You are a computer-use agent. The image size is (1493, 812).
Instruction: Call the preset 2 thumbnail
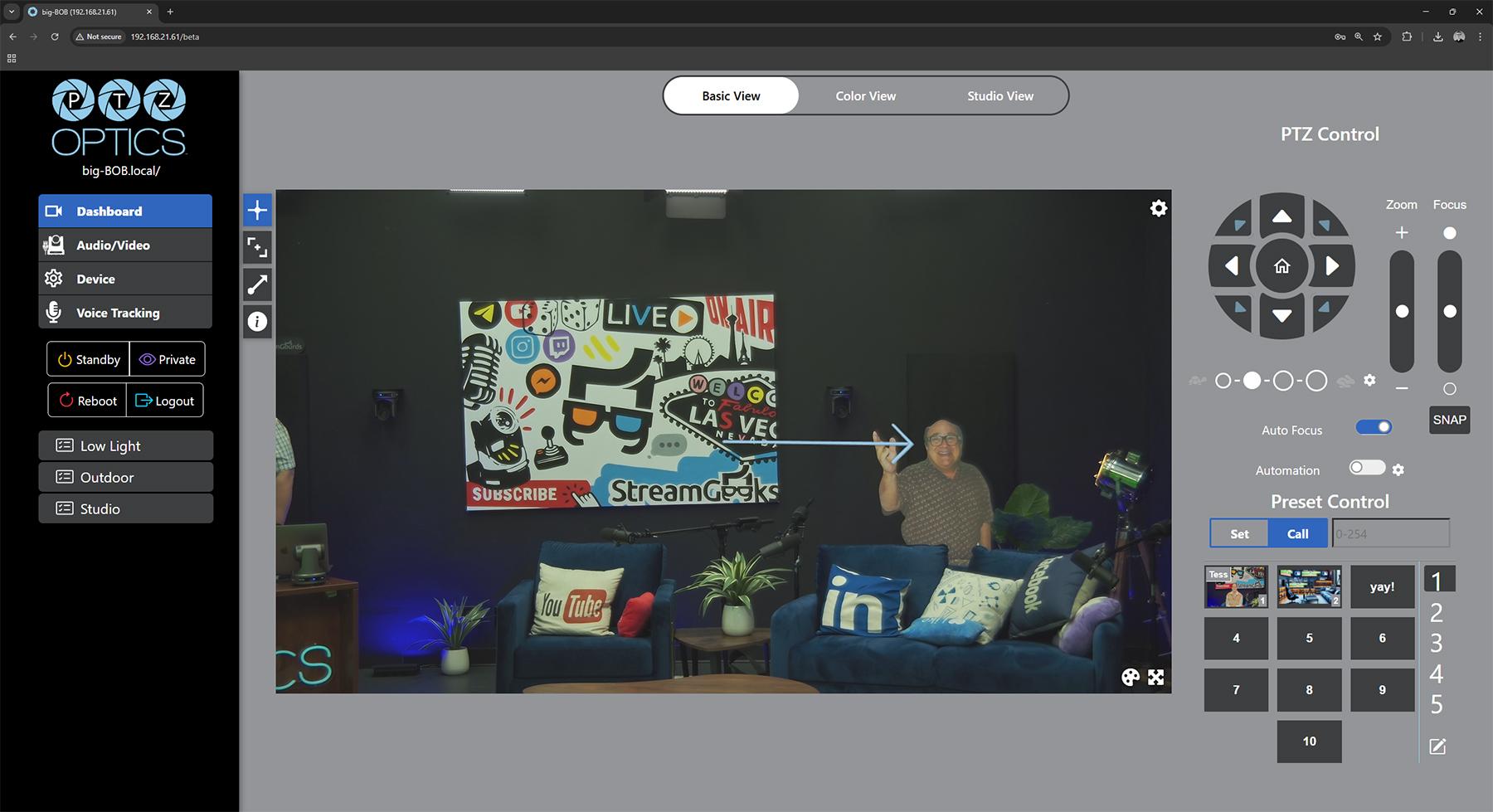[1309, 586]
